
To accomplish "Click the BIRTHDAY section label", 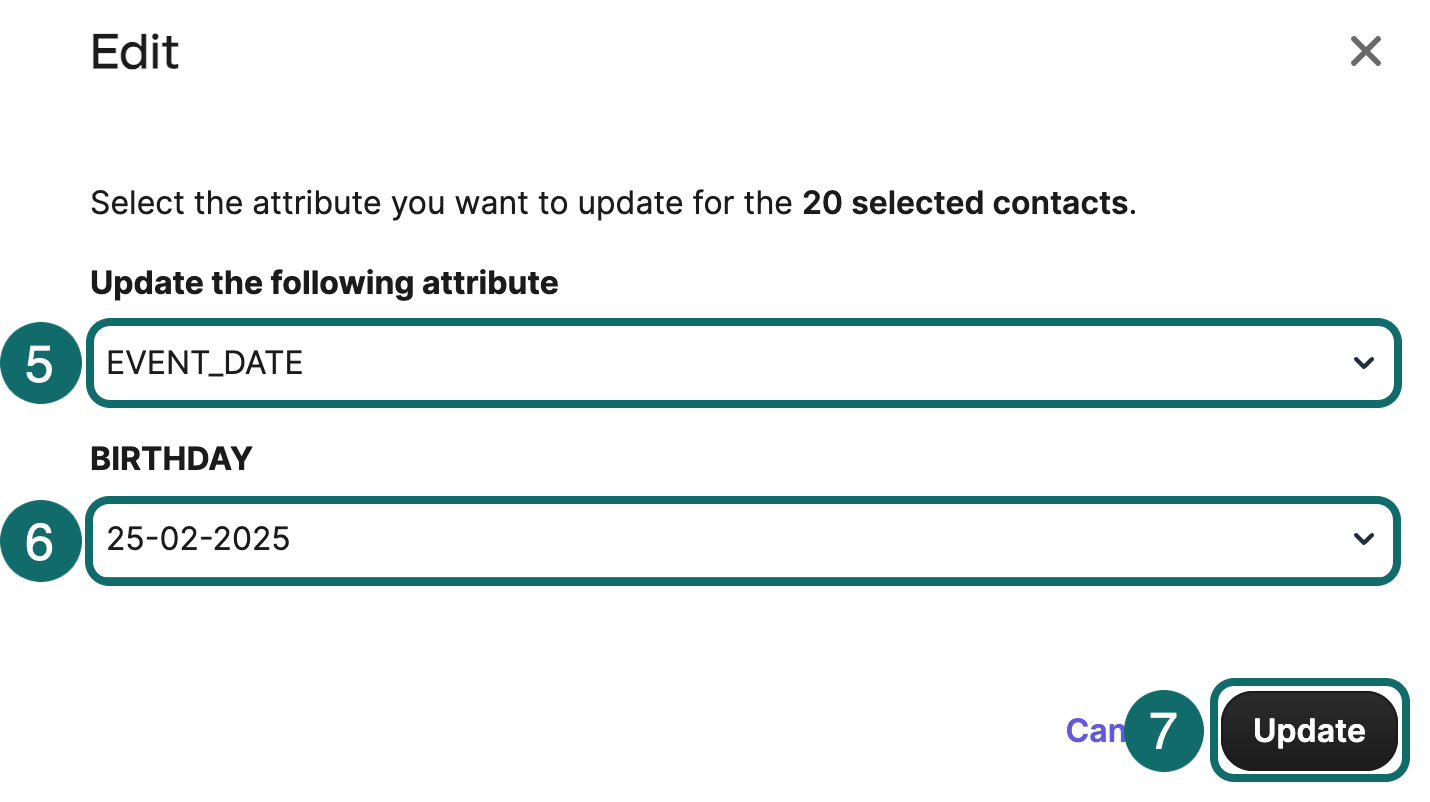I will [x=171, y=459].
